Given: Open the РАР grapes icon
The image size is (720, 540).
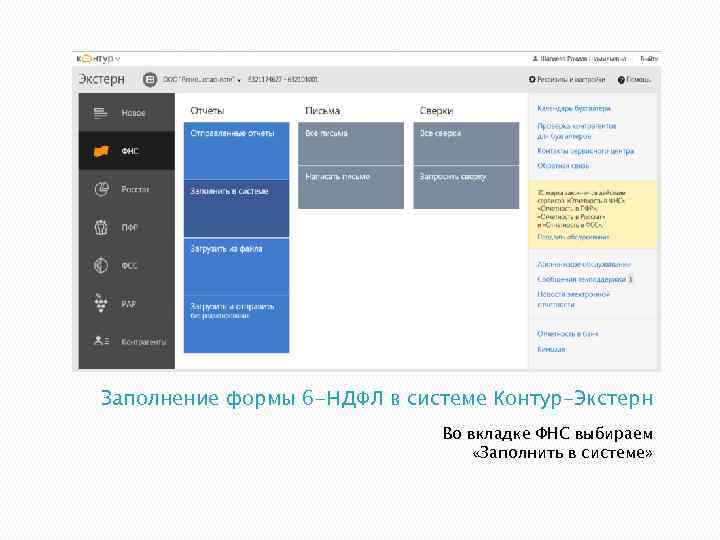Looking at the screenshot, I should click(x=101, y=303).
